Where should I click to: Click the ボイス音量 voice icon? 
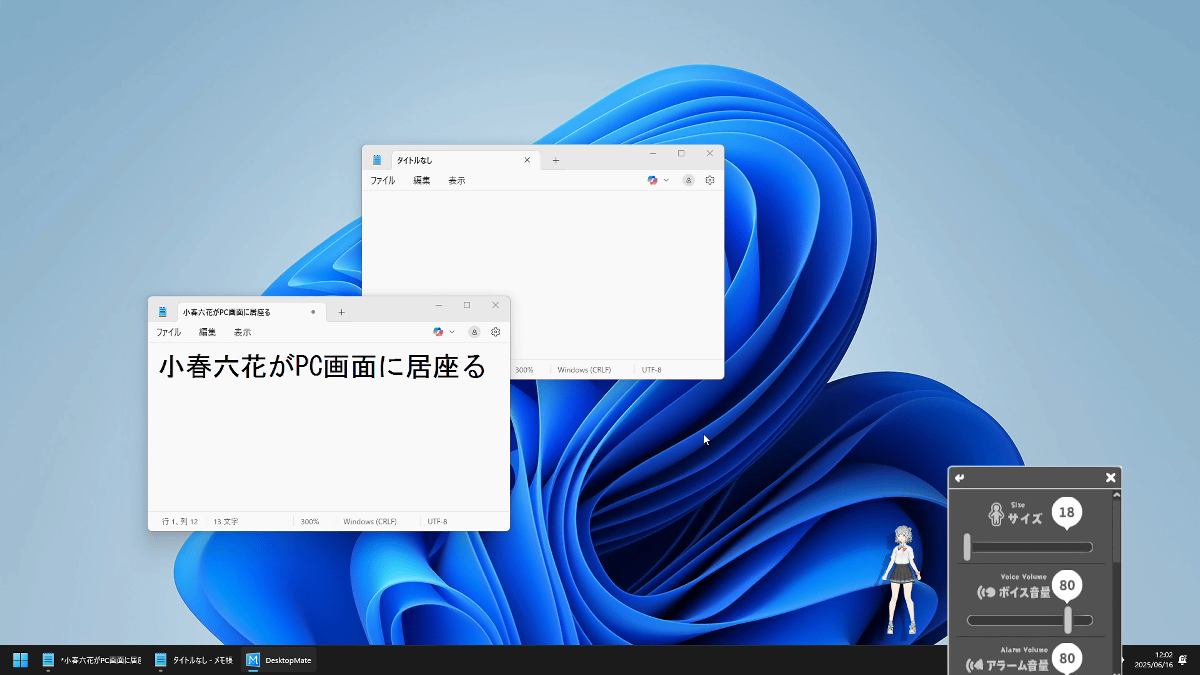pyautogui.click(x=986, y=592)
